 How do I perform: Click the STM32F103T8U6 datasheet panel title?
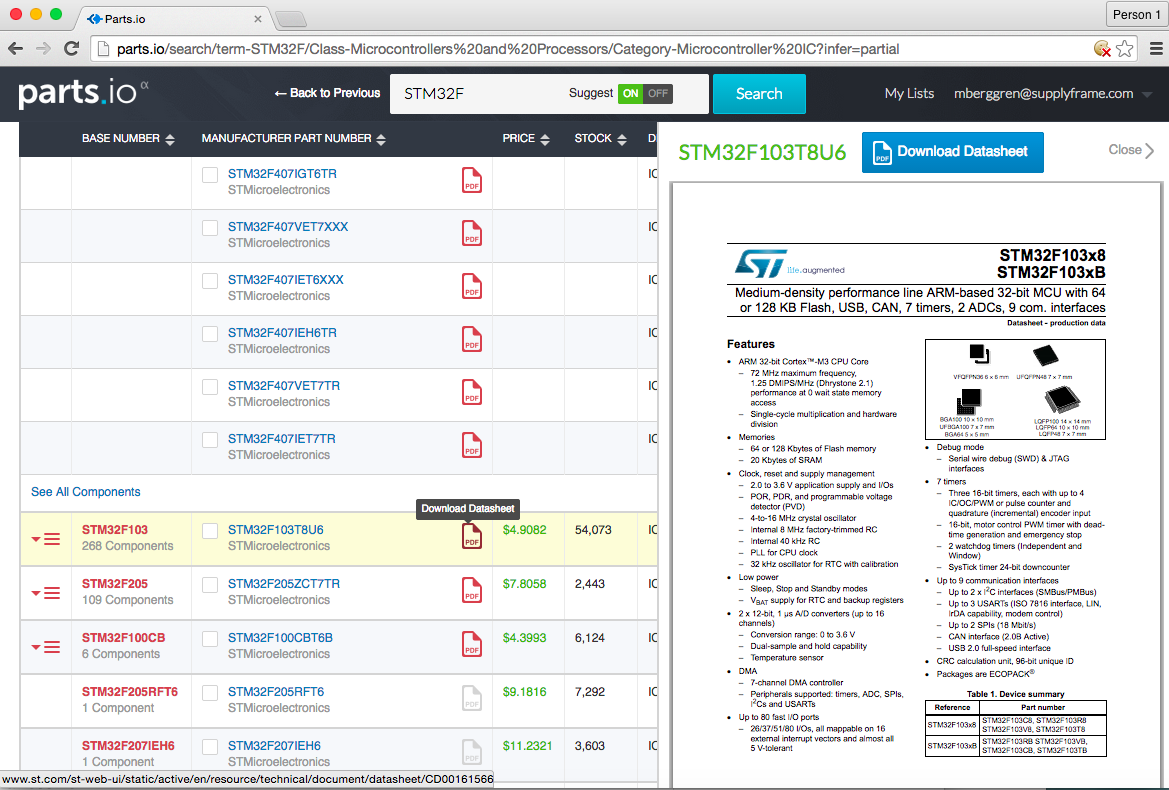tap(762, 153)
